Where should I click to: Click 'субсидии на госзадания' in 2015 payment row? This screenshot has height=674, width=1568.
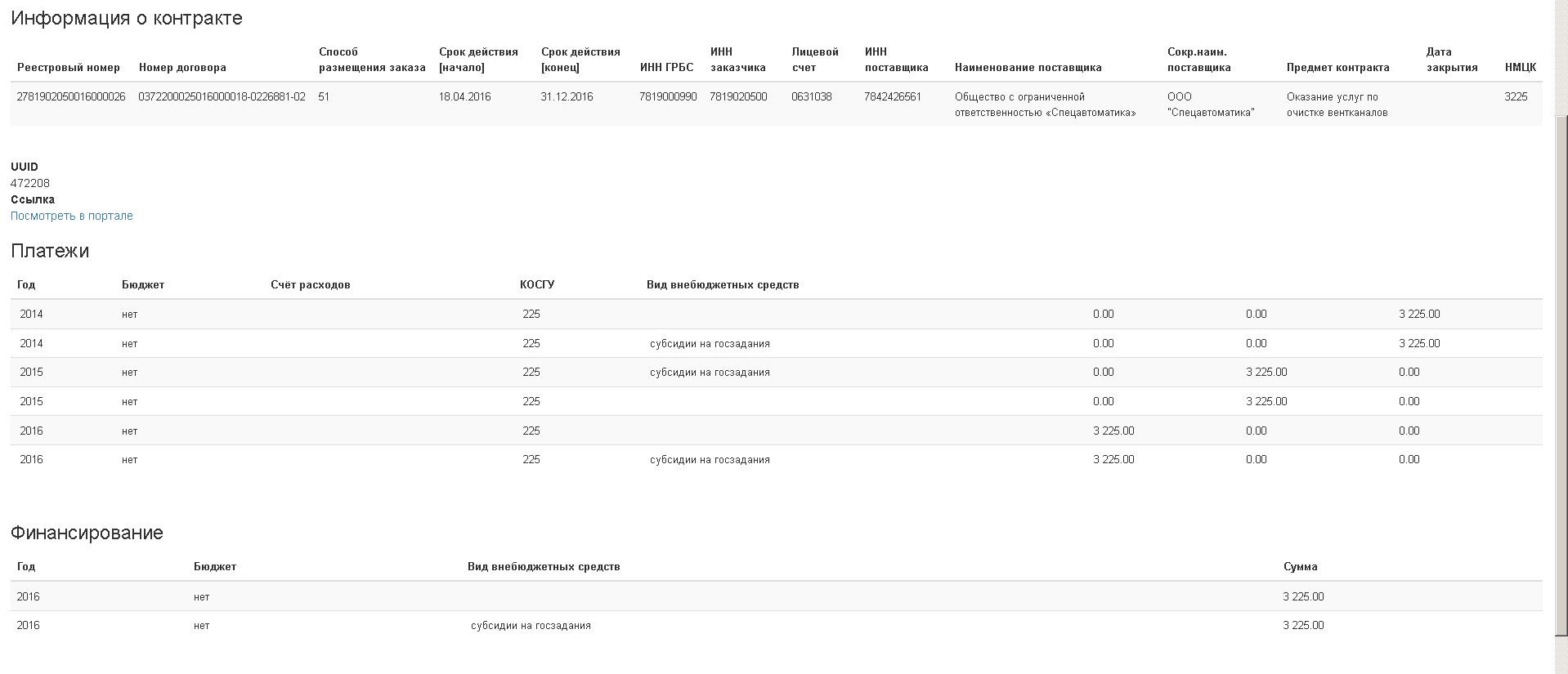(x=710, y=372)
